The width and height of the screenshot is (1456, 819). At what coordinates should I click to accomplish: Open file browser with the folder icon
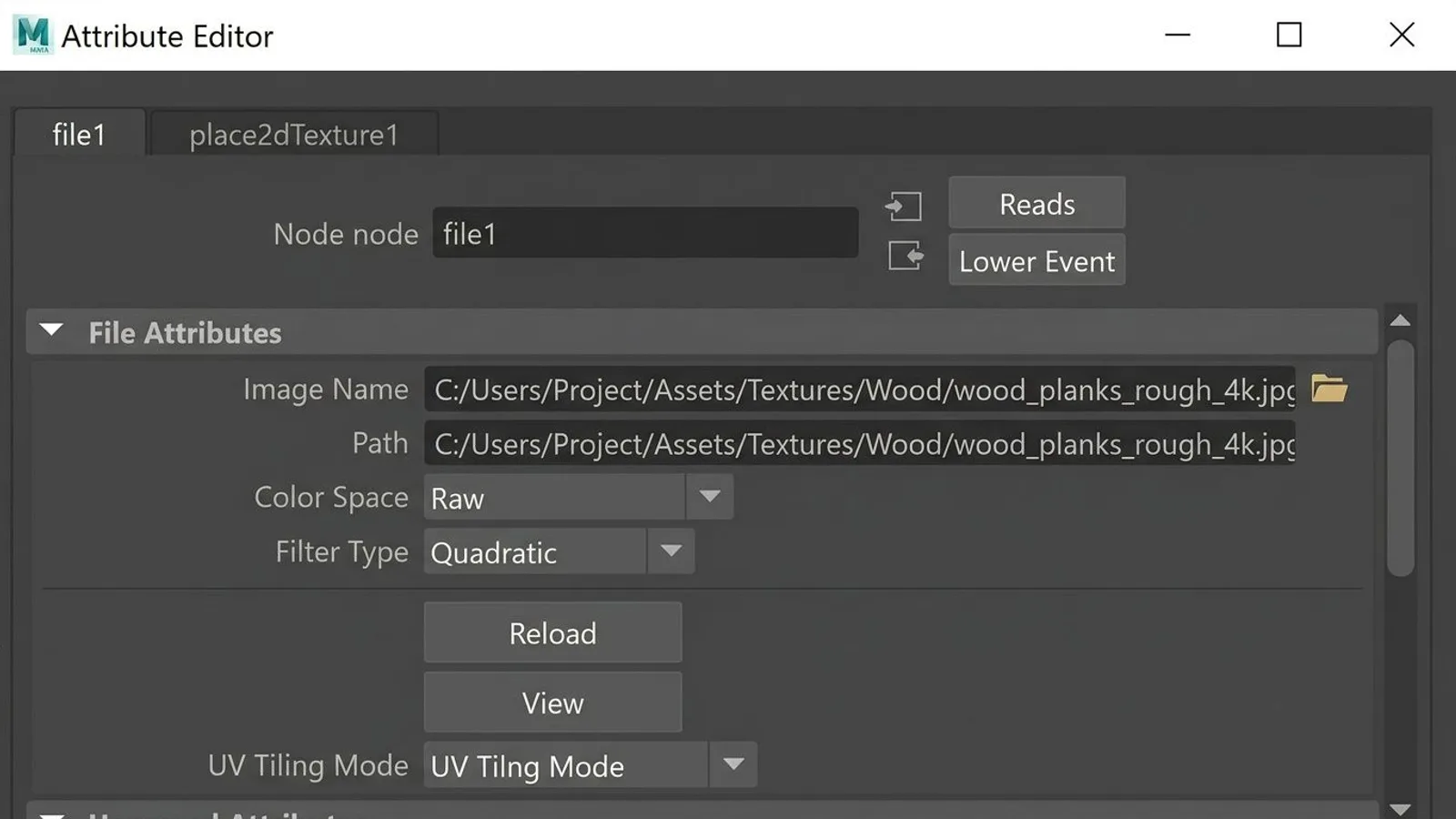[x=1329, y=389]
